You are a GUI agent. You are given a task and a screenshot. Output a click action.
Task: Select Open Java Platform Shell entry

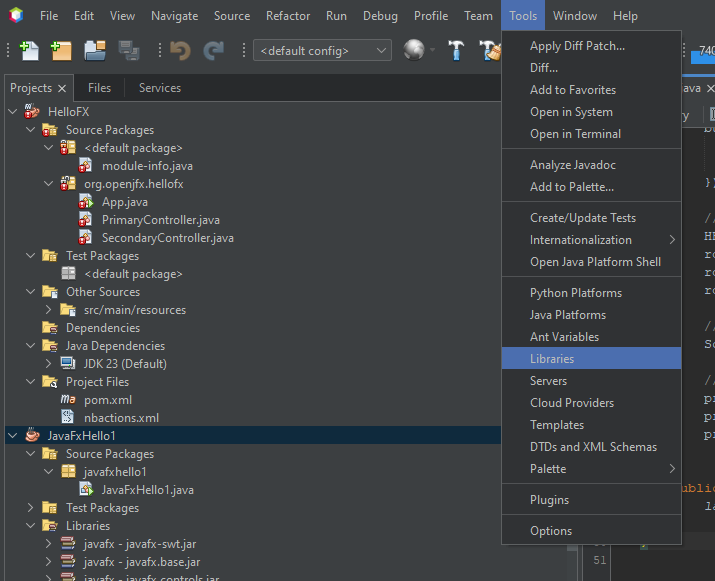(591, 261)
